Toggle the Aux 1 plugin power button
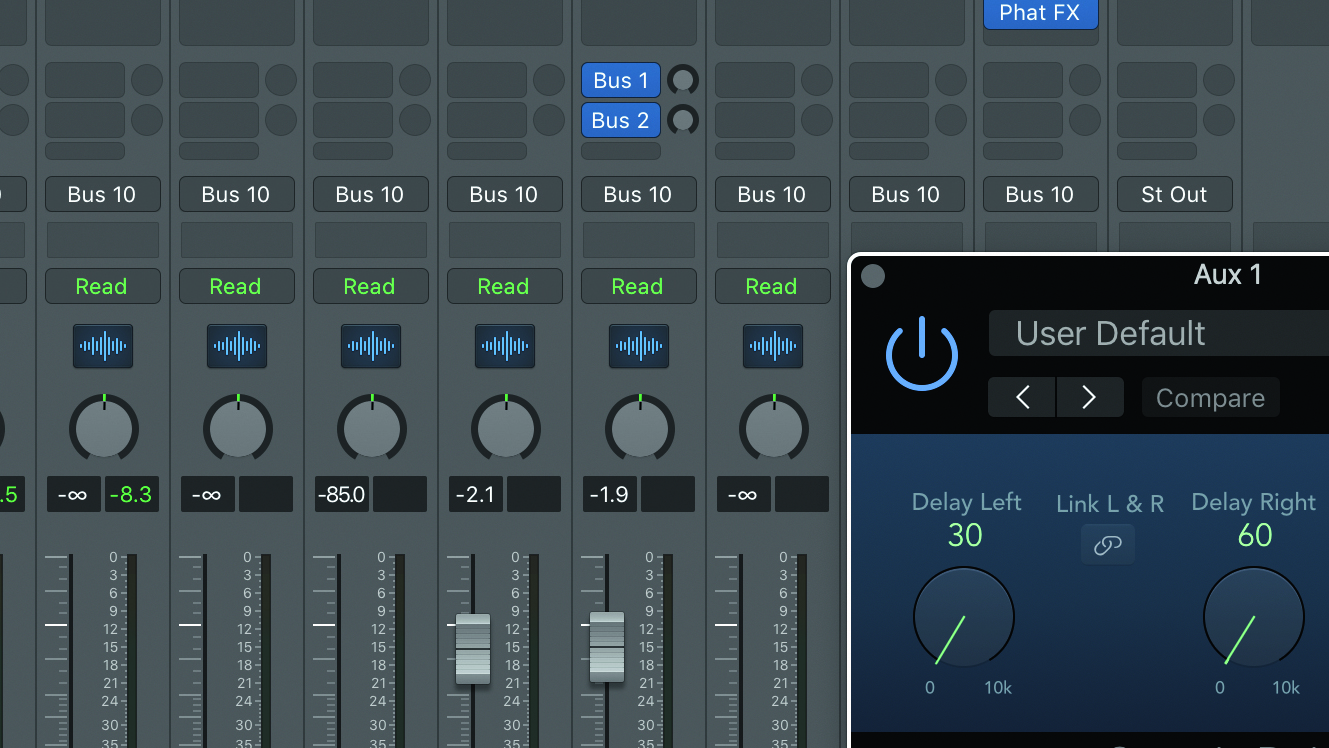 tap(922, 353)
